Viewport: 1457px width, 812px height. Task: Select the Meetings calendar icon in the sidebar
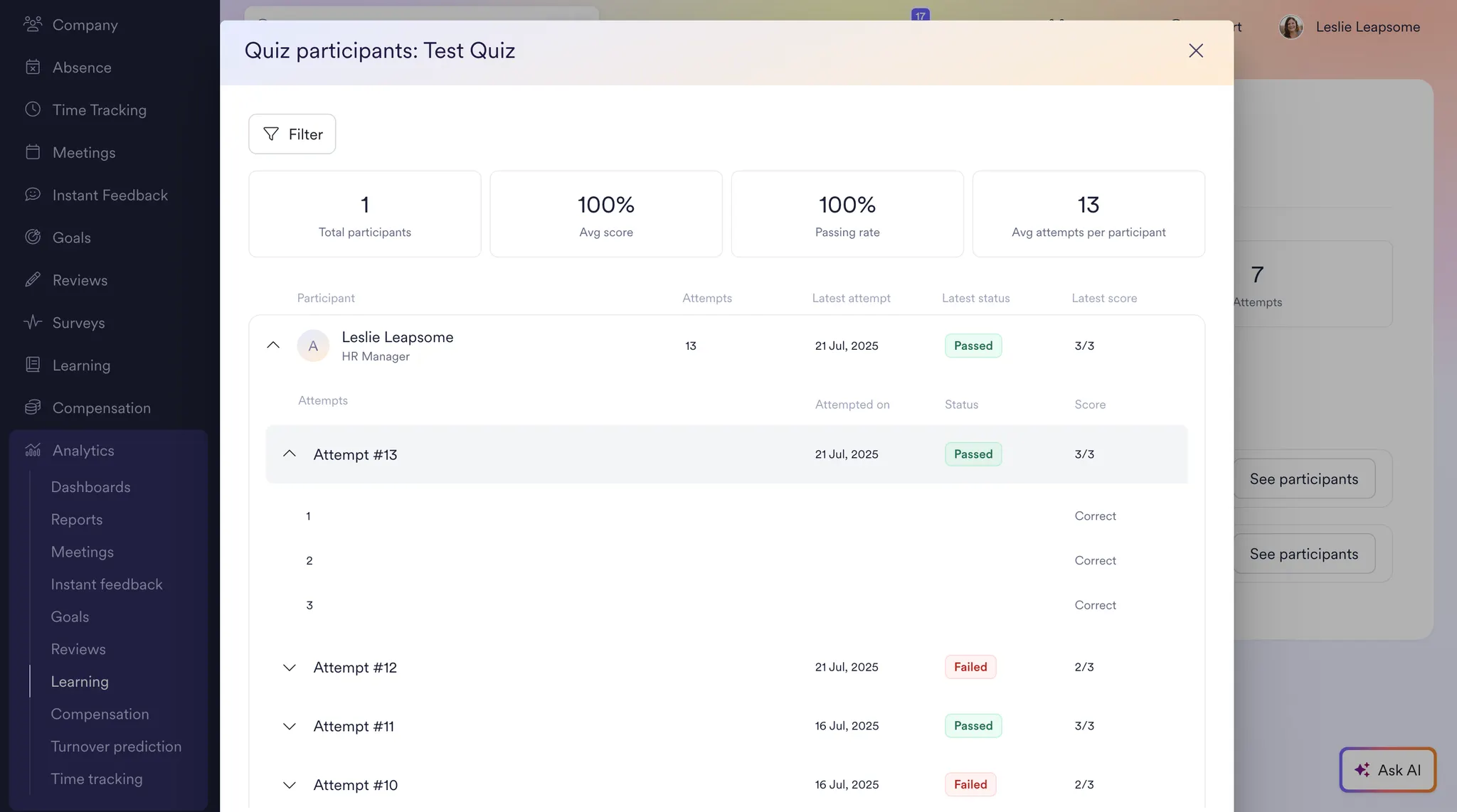[x=33, y=151]
